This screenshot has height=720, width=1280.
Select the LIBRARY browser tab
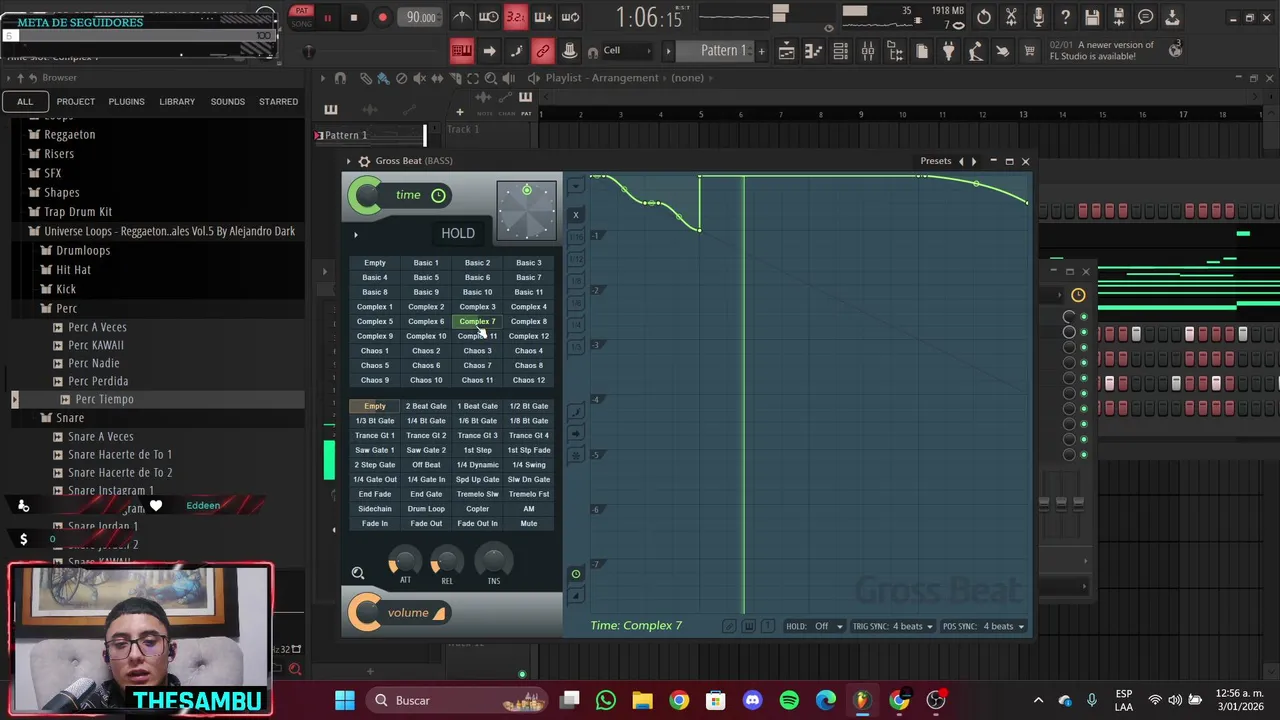(177, 101)
